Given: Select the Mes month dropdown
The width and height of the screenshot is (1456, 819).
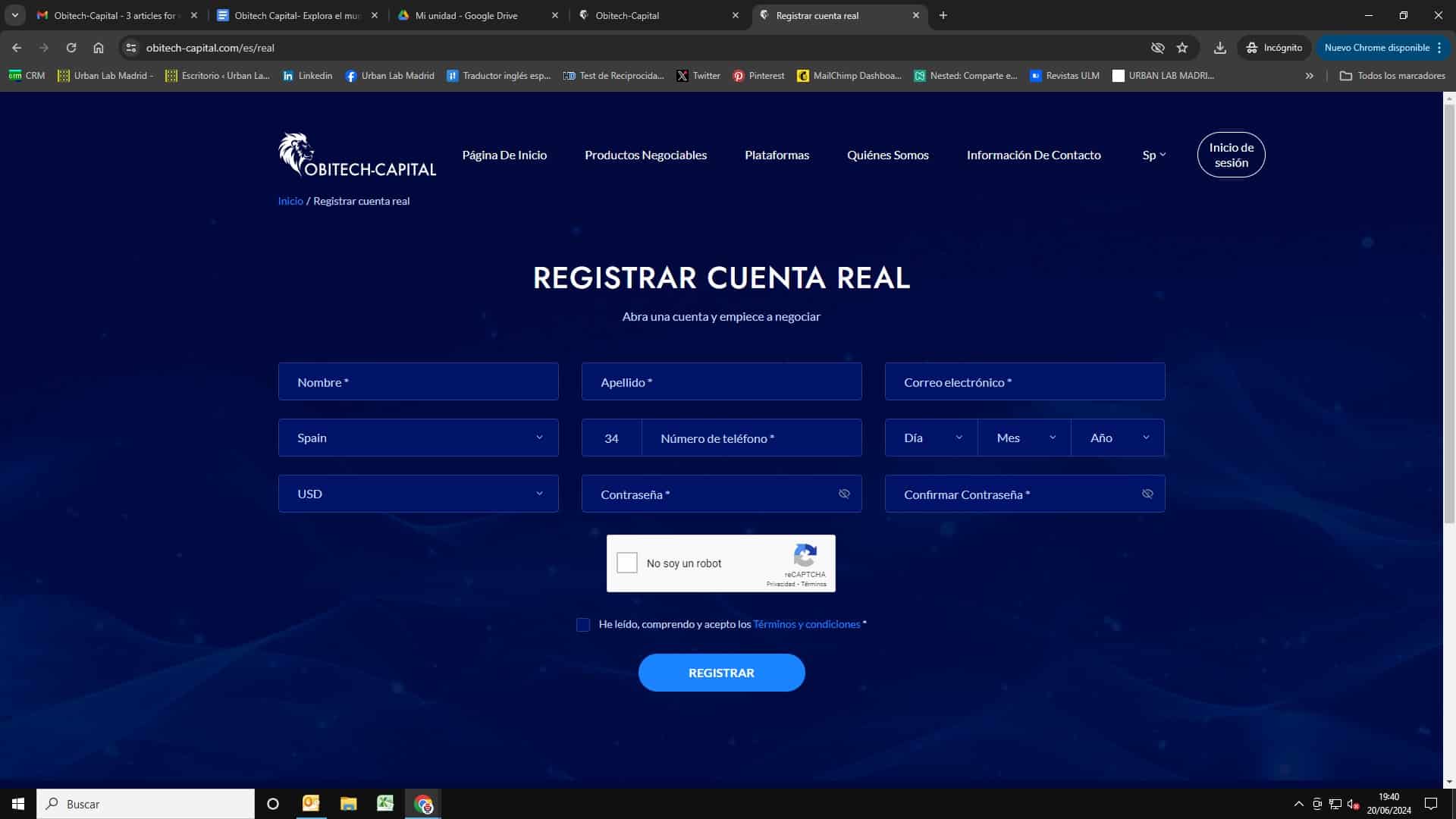Looking at the screenshot, I should coord(1024,437).
